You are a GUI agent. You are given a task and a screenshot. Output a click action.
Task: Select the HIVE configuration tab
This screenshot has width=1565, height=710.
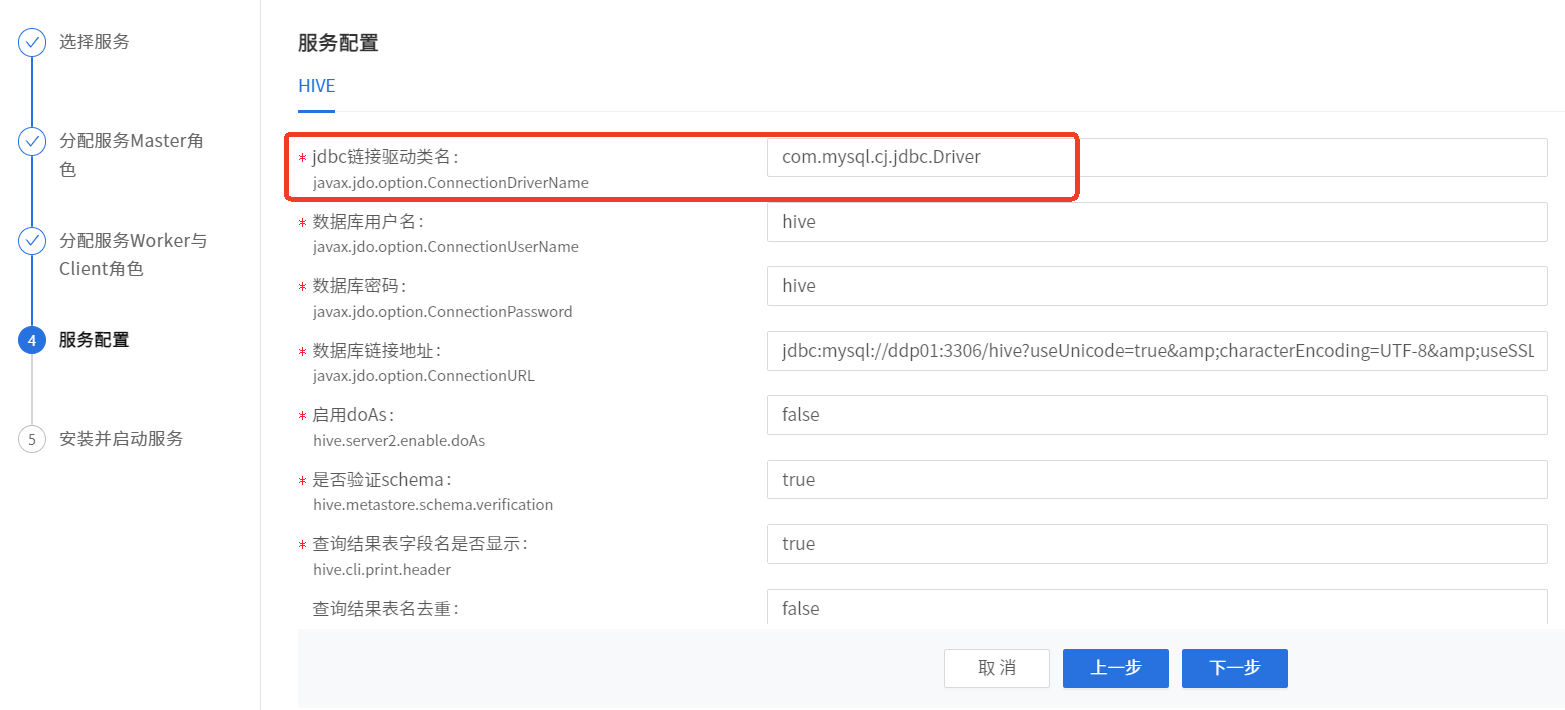click(316, 86)
